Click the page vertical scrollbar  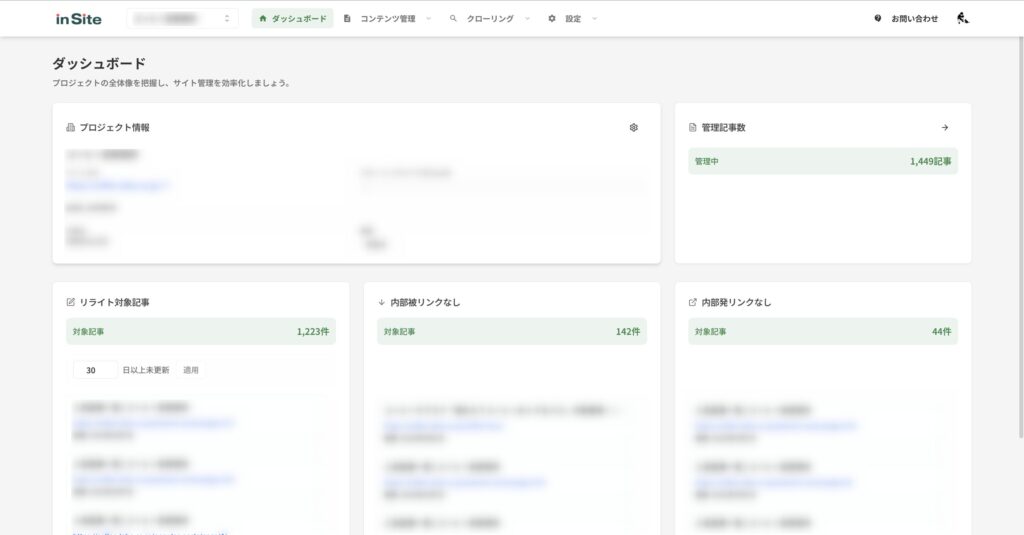(x=1021, y=235)
